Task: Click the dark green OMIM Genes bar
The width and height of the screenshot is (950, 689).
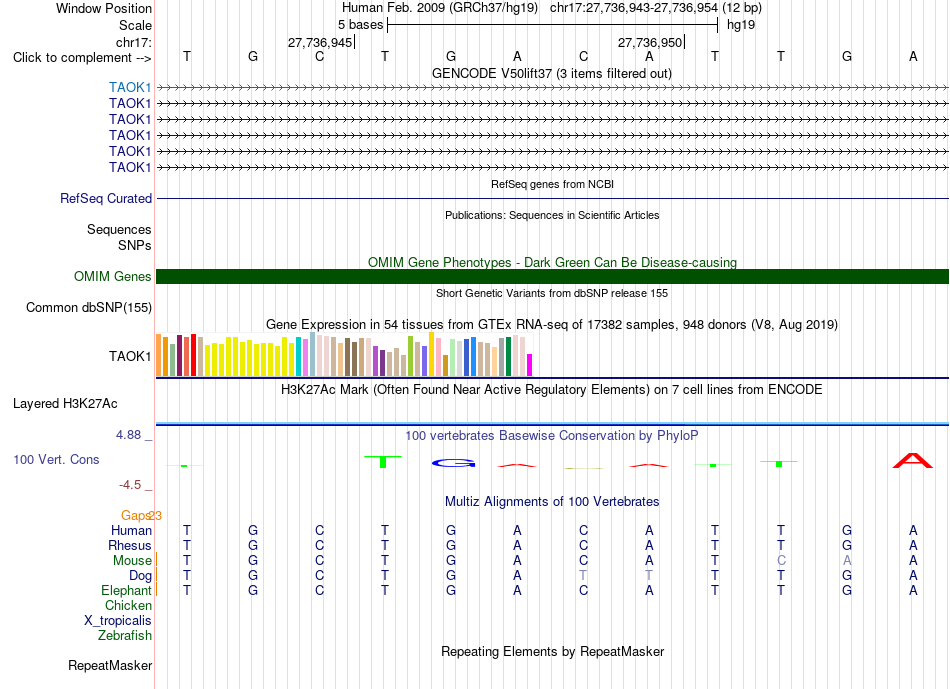Action: [552, 276]
